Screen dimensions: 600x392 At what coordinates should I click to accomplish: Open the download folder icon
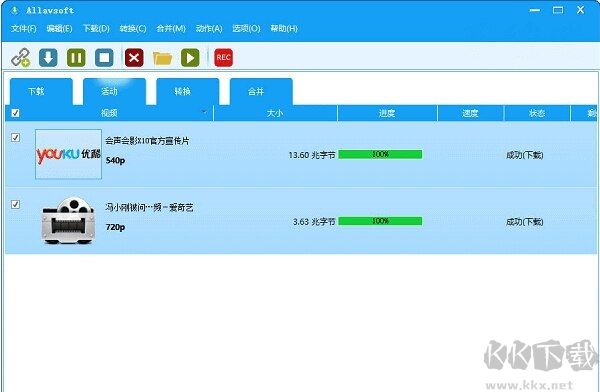[x=162, y=58]
